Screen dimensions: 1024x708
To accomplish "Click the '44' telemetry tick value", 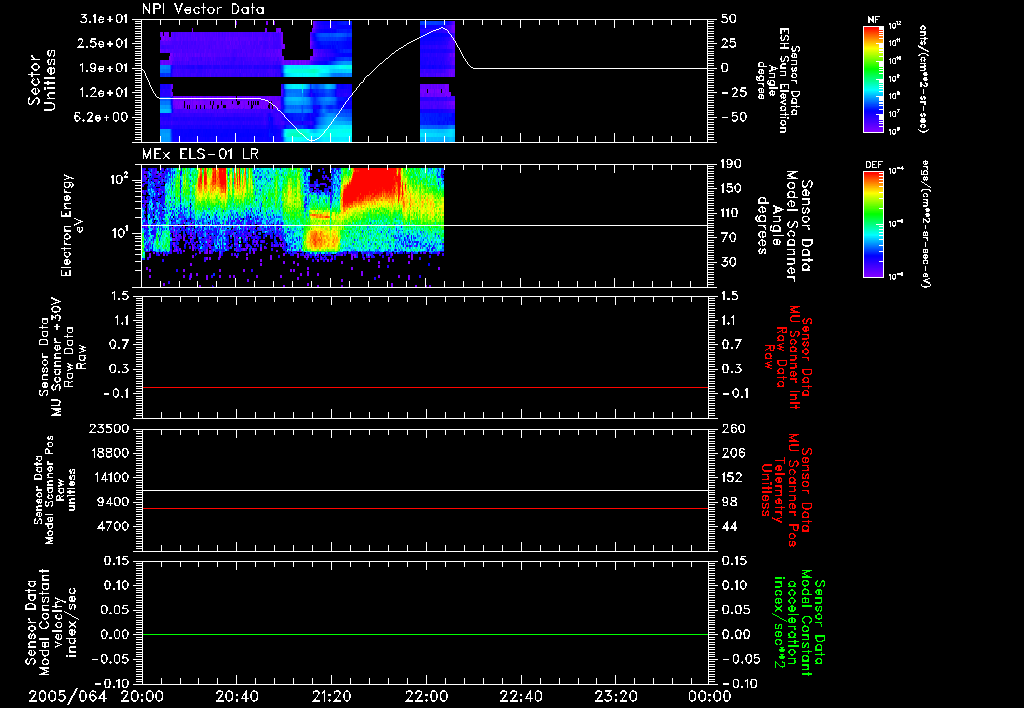I will tap(729, 526).
